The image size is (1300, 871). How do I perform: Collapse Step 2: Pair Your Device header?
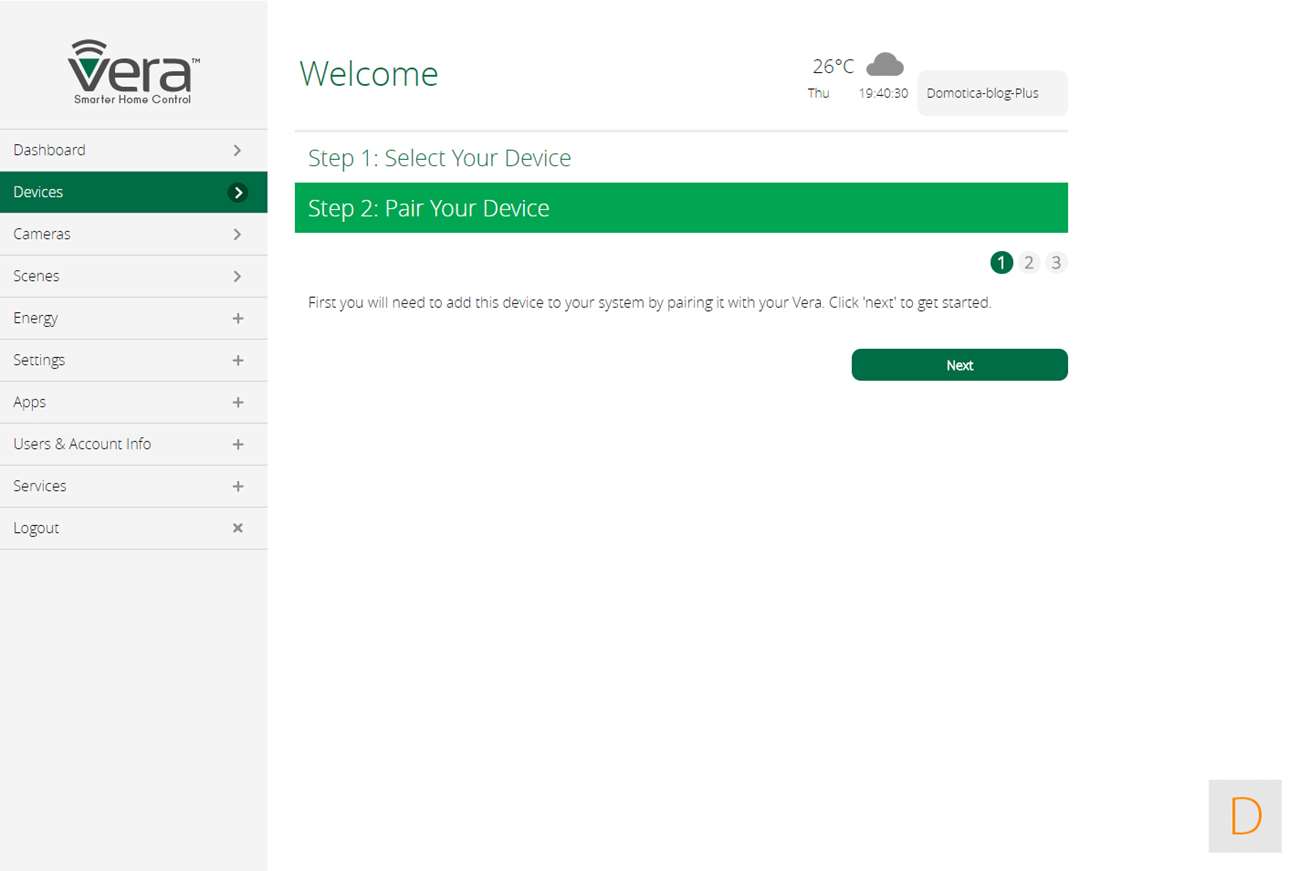[680, 208]
